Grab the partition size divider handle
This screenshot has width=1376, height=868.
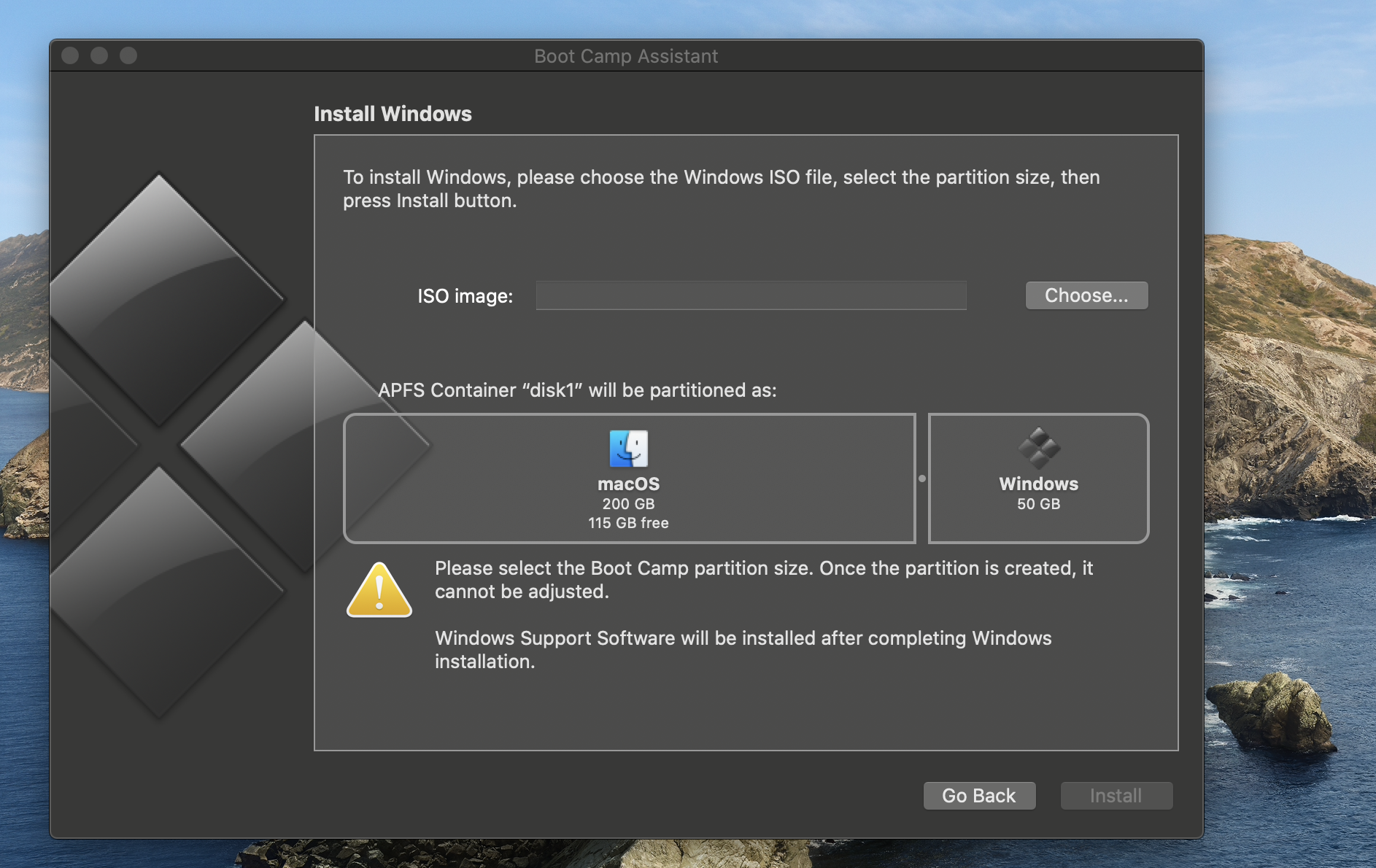(922, 478)
